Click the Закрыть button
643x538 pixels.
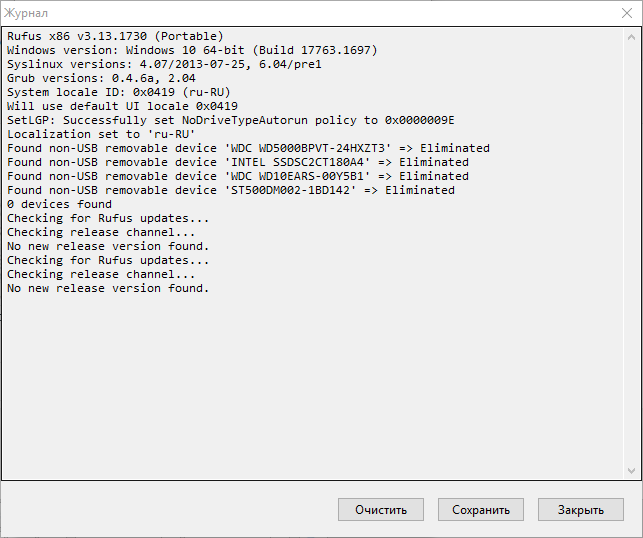(x=580, y=510)
